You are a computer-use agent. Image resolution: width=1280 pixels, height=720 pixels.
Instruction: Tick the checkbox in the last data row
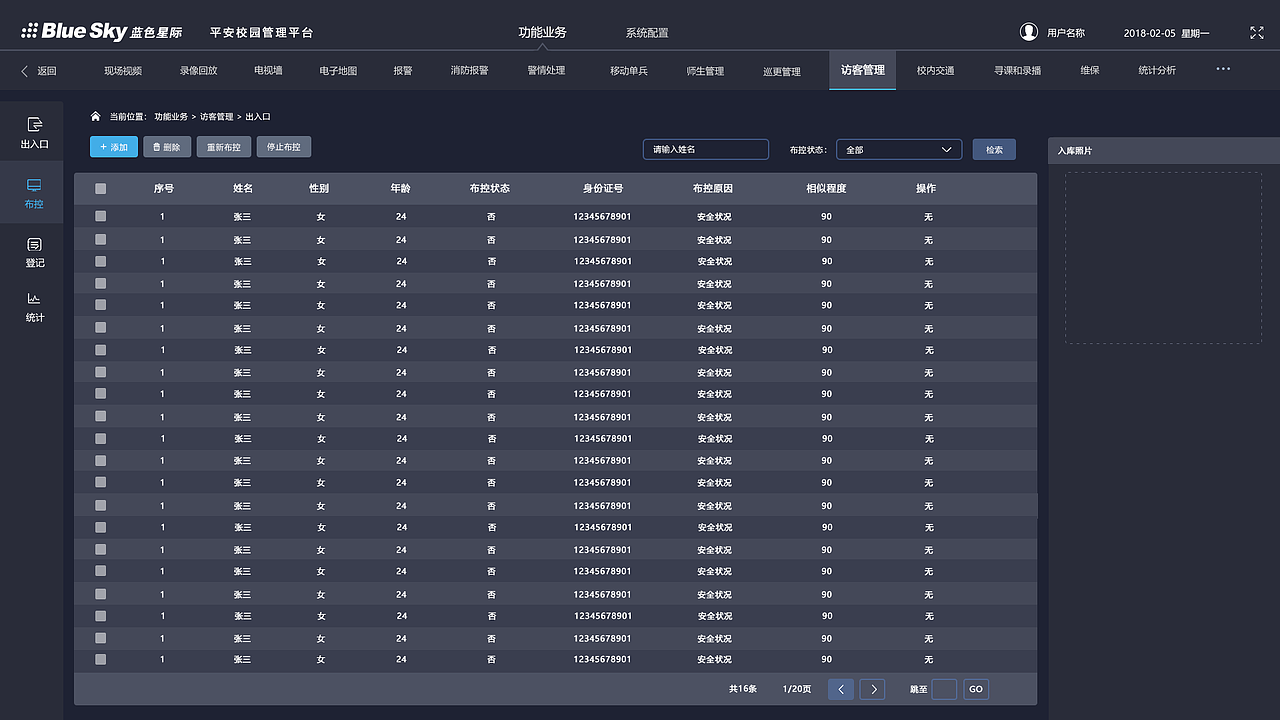[x=100, y=659]
